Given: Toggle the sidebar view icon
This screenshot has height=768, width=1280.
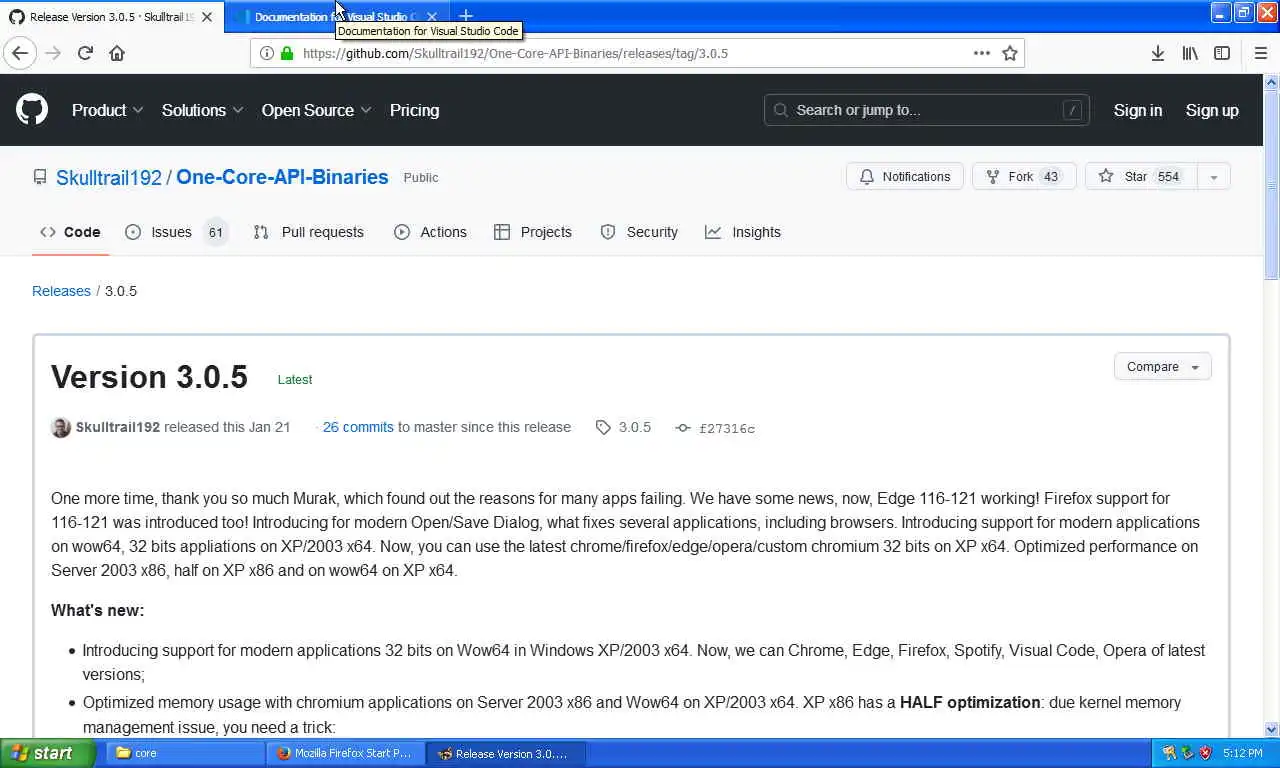Looking at the screenshot, I should [x=1222, y=53].
